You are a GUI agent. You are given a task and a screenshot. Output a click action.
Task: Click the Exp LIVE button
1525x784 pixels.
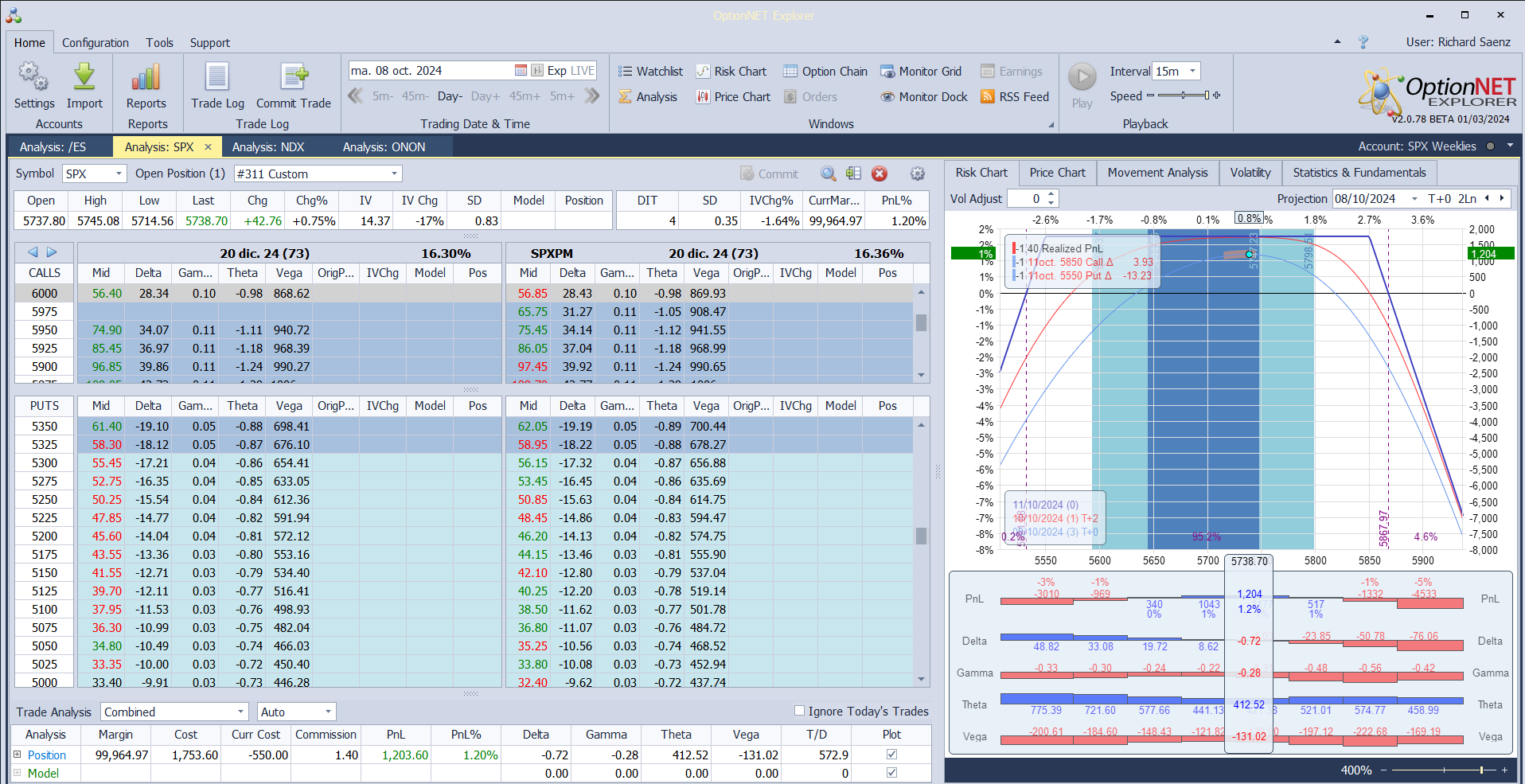click(x=571, y=71)
